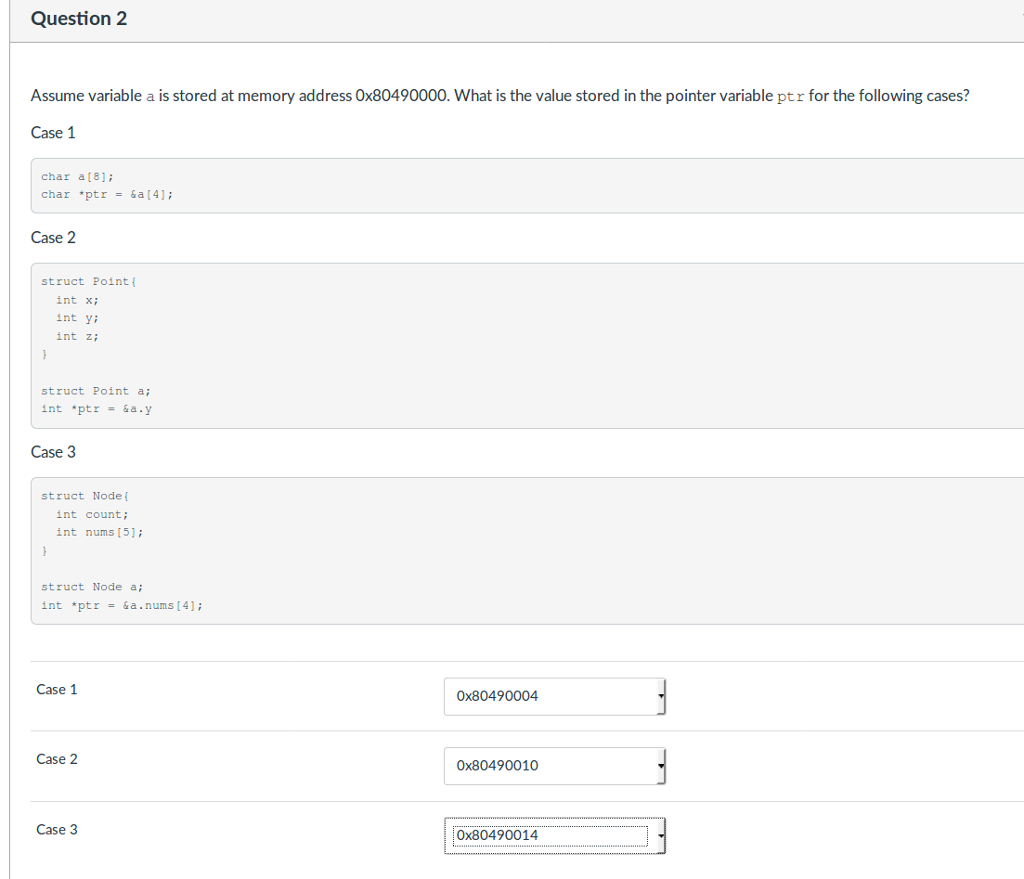Screen dimensions: 1024x879
Task: Click the 'int y;' code line
Action: coord(77,318)
